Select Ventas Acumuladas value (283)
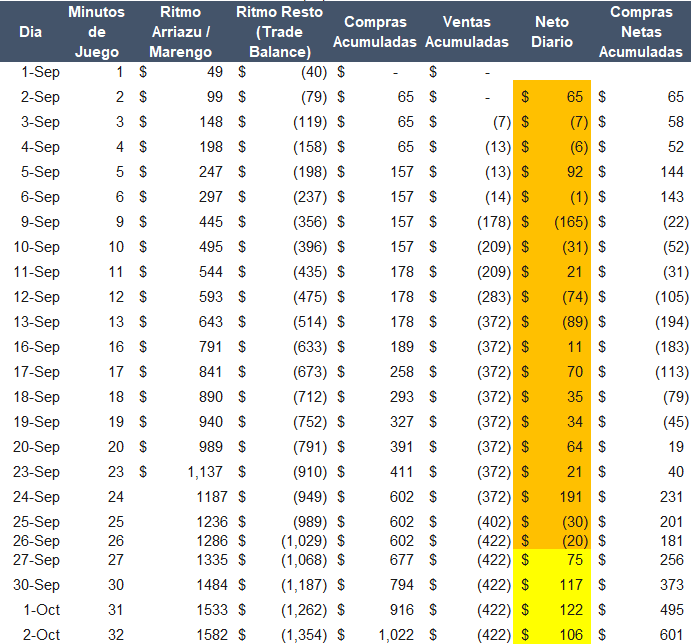 (494, 297)
